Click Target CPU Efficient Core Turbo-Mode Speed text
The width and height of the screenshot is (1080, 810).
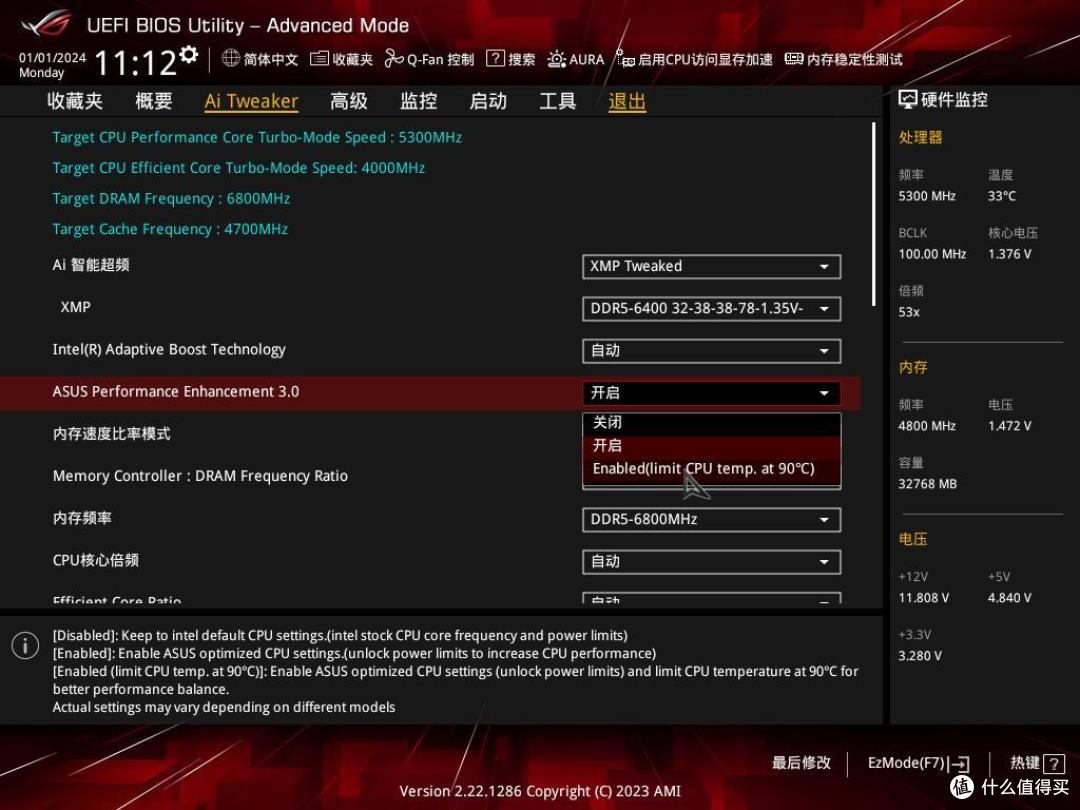pos(238,167)
